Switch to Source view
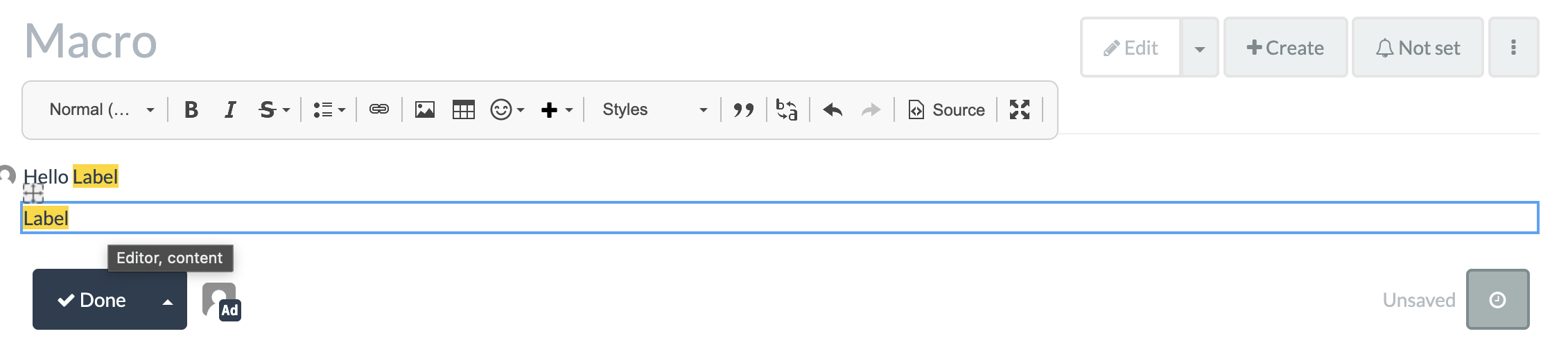Viewport: 1568px width, 345px height. [946, 109]
